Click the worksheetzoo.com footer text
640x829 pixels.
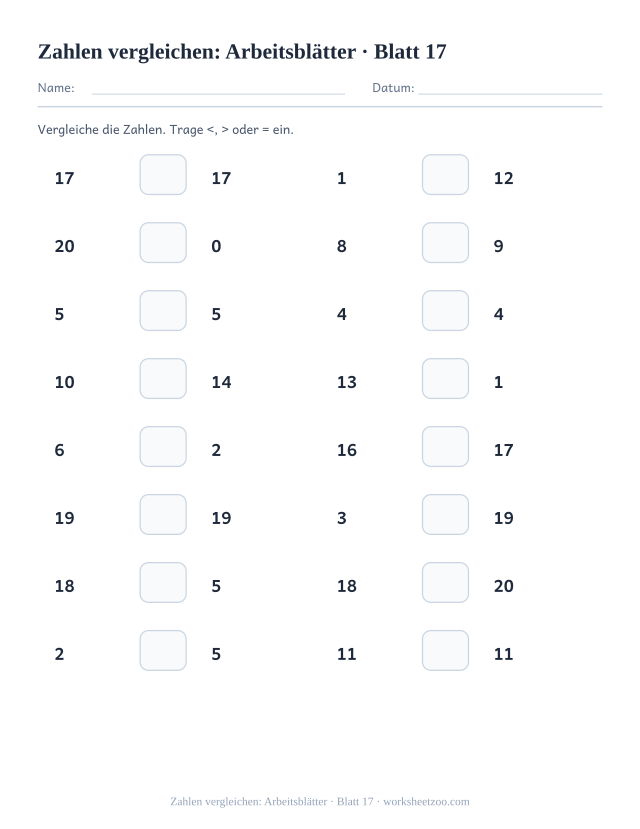coord(426,802)
